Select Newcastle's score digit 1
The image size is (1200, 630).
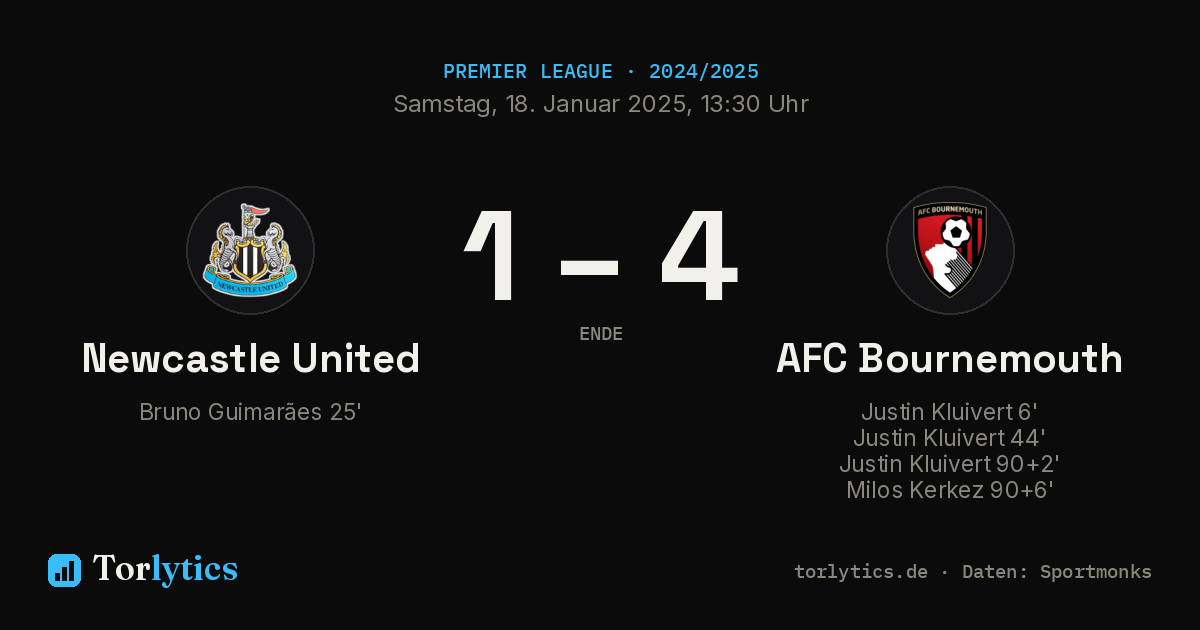(493, 256)
